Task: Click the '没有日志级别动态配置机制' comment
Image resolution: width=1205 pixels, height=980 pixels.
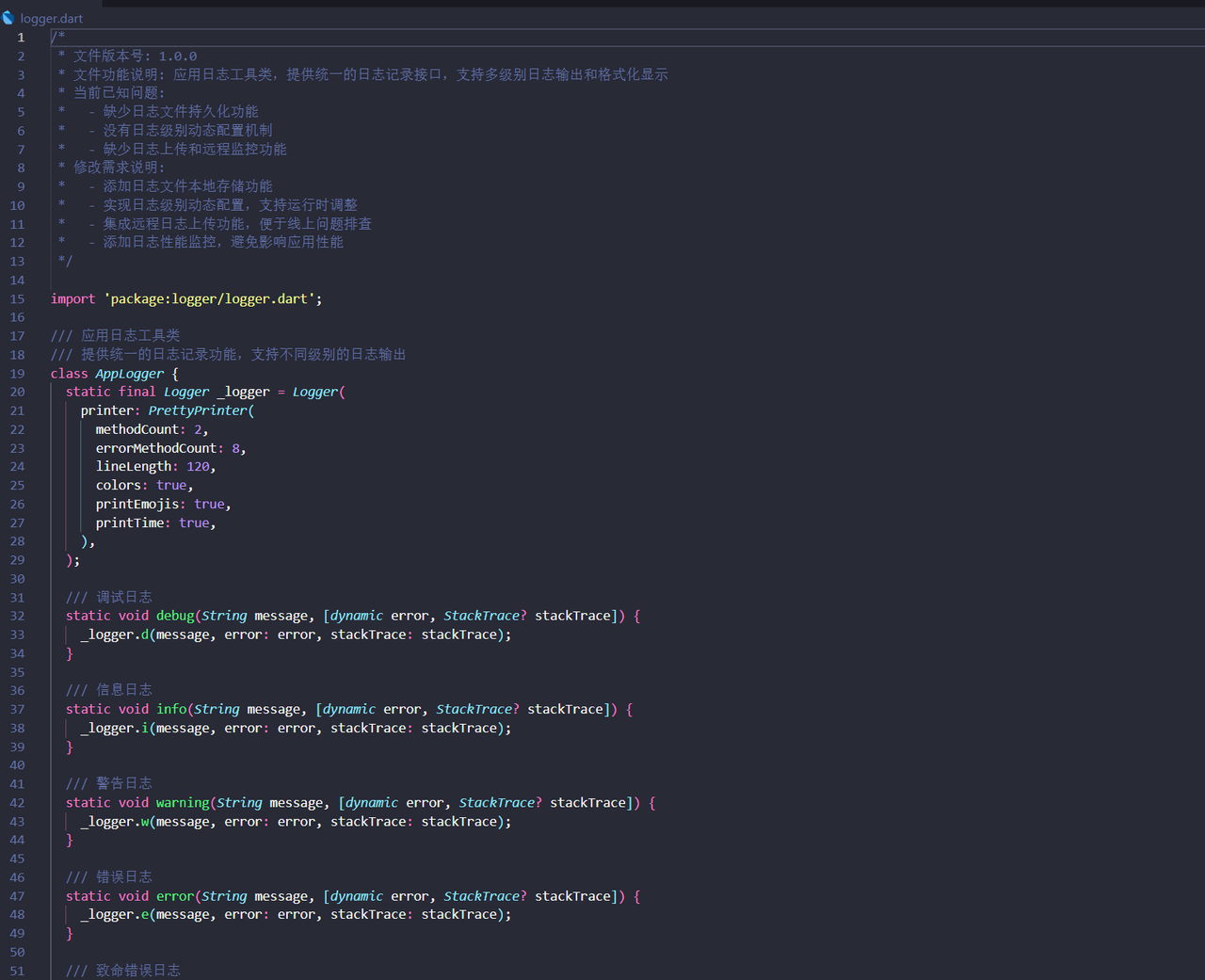Action: (188, 131)
